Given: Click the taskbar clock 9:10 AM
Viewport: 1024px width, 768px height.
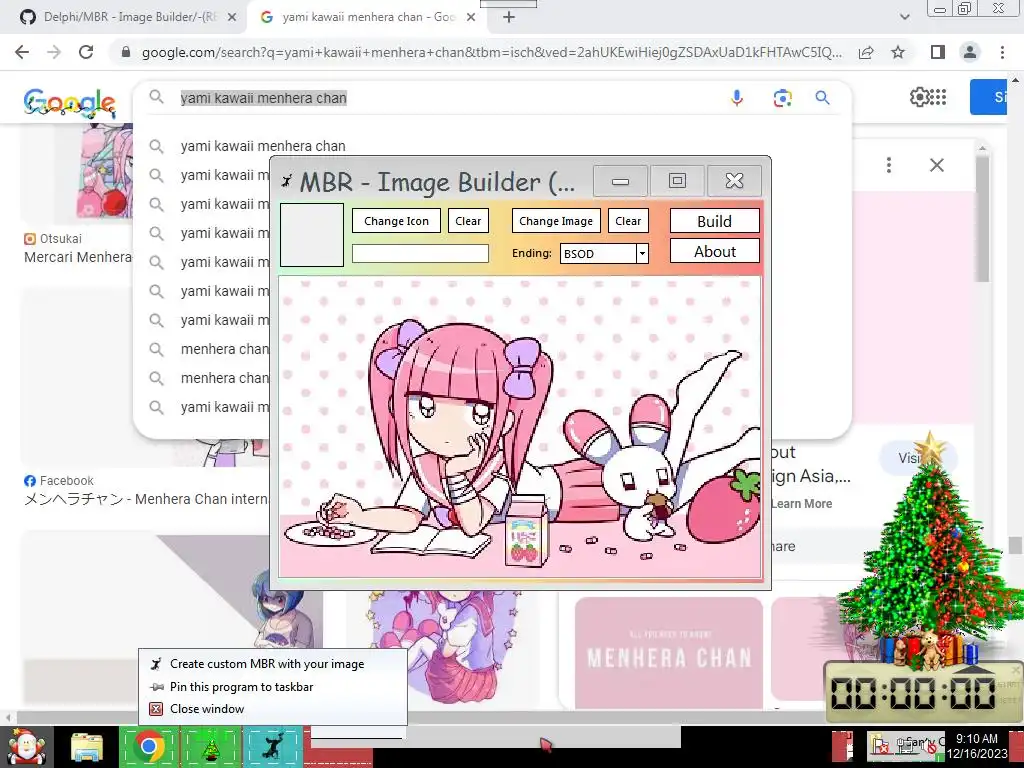Looking at the screenshot, I should [x=977, y=746].
